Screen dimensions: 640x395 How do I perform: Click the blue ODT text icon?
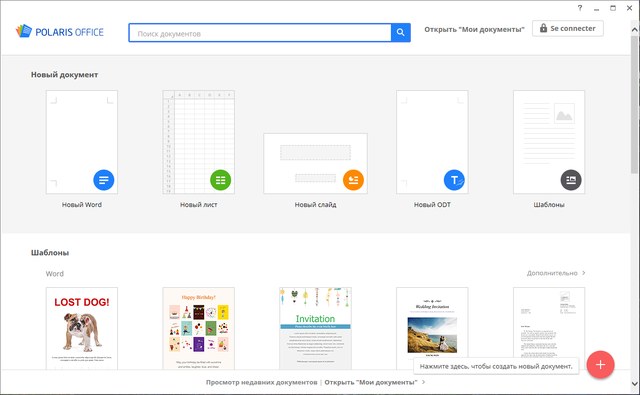pos(454,180)
